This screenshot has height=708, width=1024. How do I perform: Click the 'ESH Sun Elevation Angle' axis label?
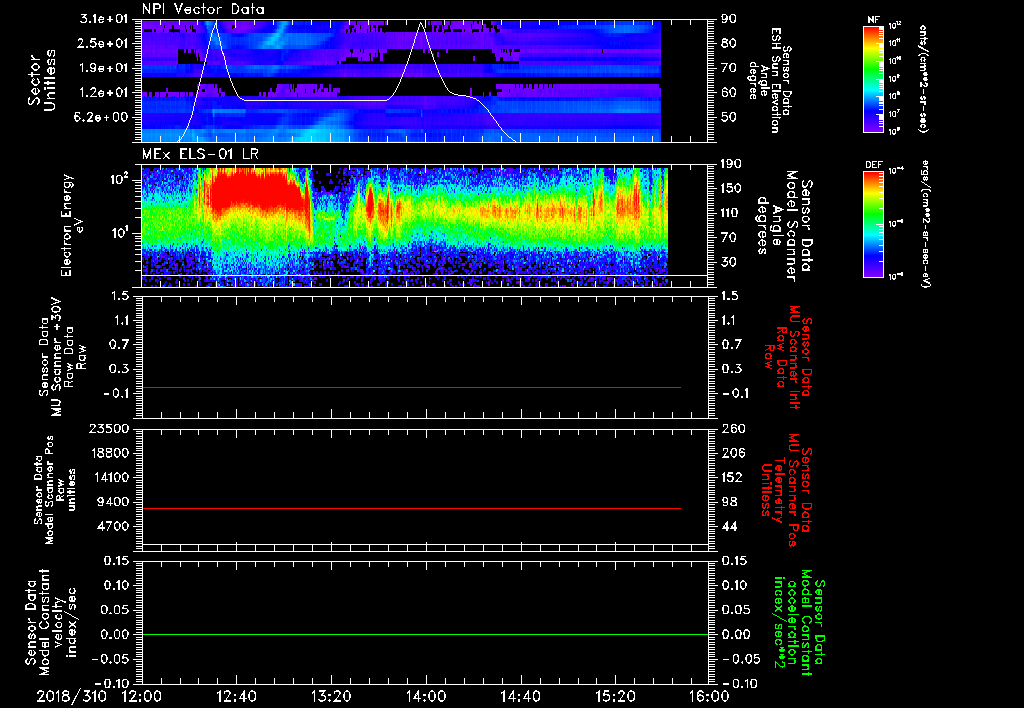click(771, 80)
